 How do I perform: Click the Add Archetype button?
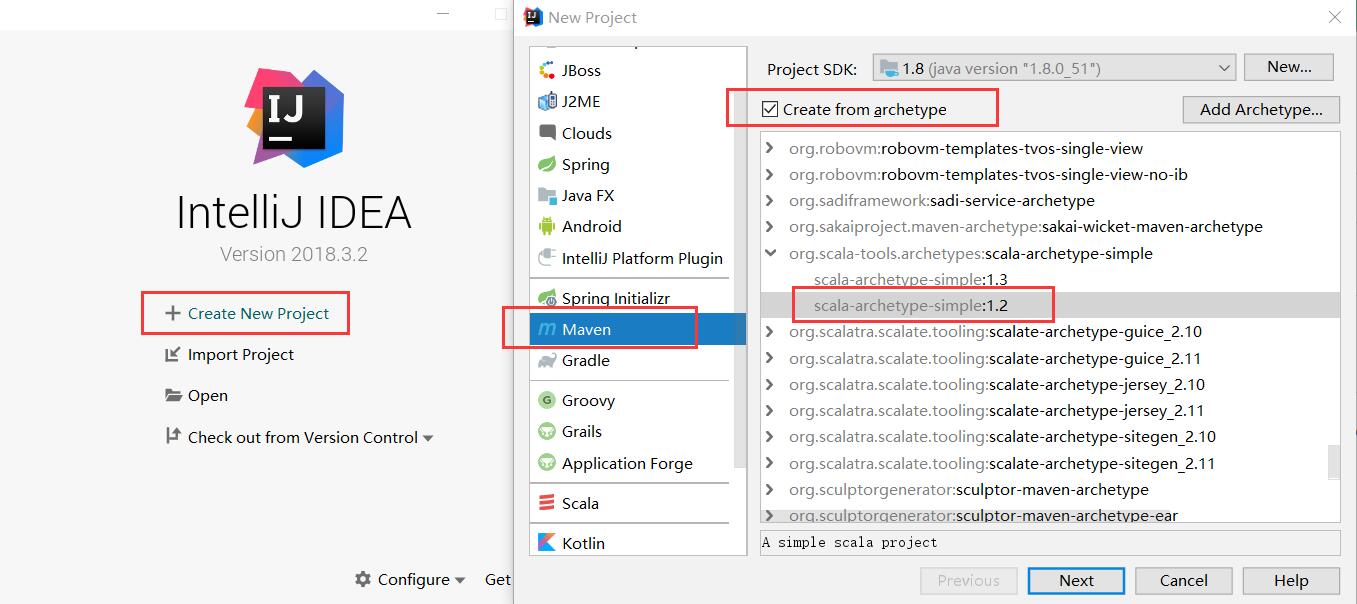[x=1261, y=109]
